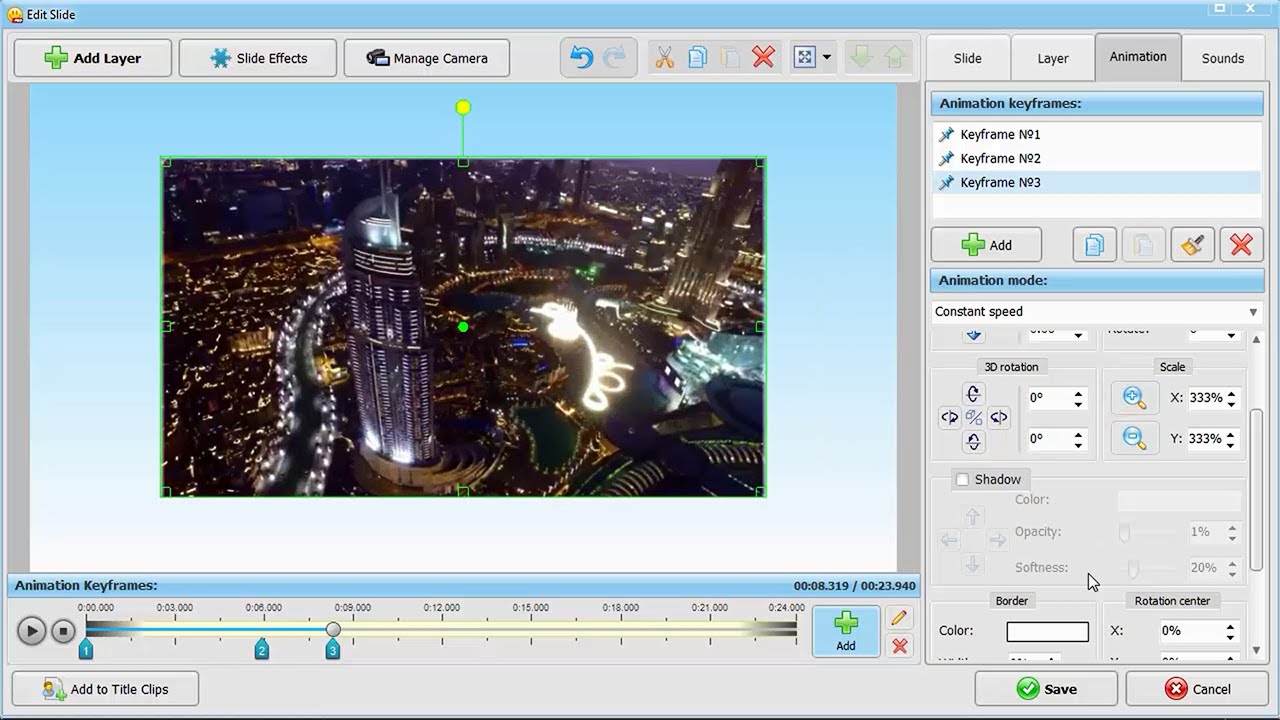Increase Rotation center X value stepper
The height and width of the screenshot is (720, 1280).
[1230, 626]
